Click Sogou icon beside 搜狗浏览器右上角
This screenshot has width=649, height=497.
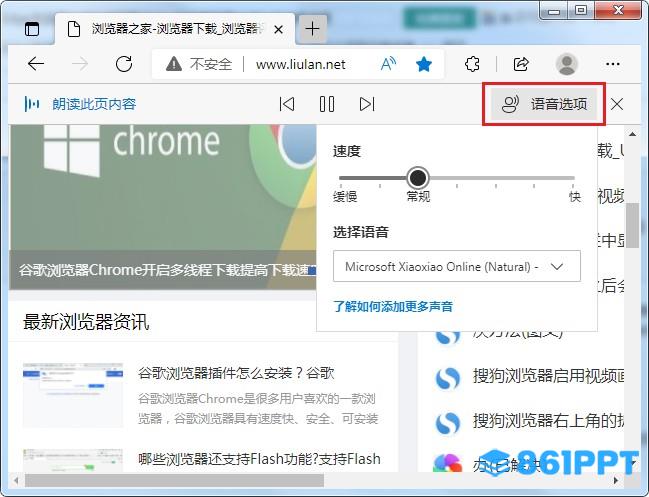click(447, 423)
